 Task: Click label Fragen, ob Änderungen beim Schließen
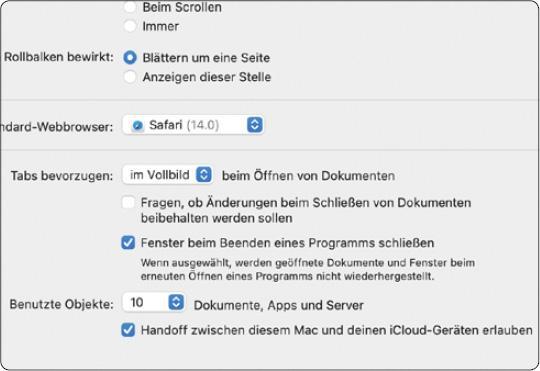(x=306, y=210)
